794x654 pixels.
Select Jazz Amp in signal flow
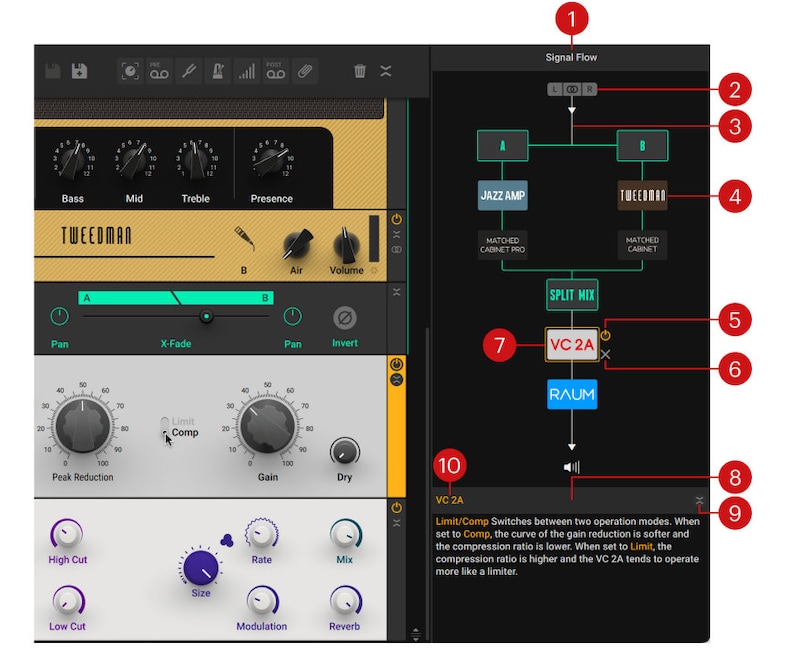502,195
